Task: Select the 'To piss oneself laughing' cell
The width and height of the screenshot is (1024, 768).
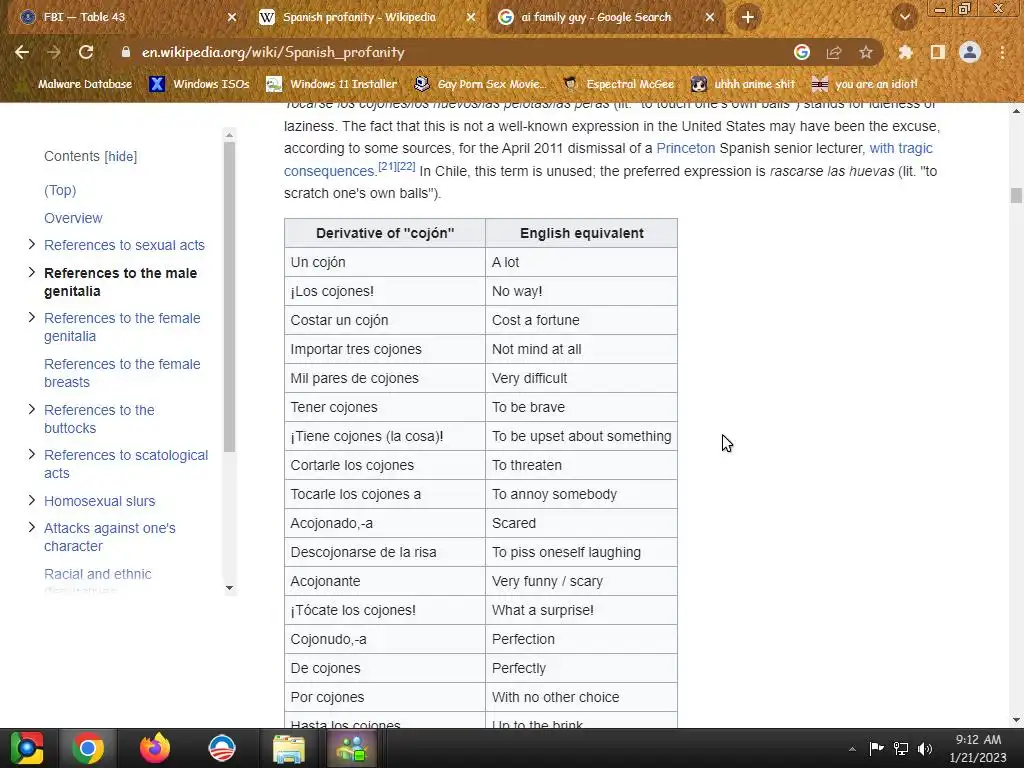Action: pos(581,552)
